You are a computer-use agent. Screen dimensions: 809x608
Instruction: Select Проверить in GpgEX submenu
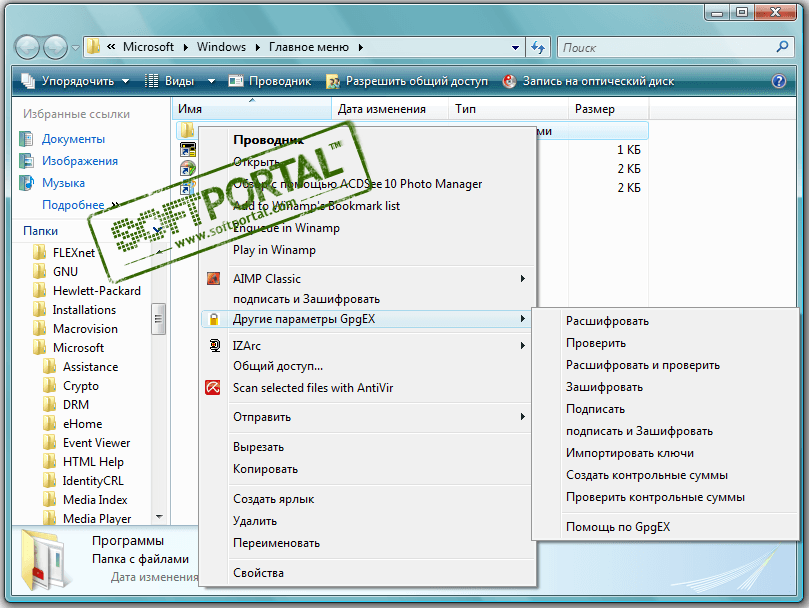[x=665, y=343]
